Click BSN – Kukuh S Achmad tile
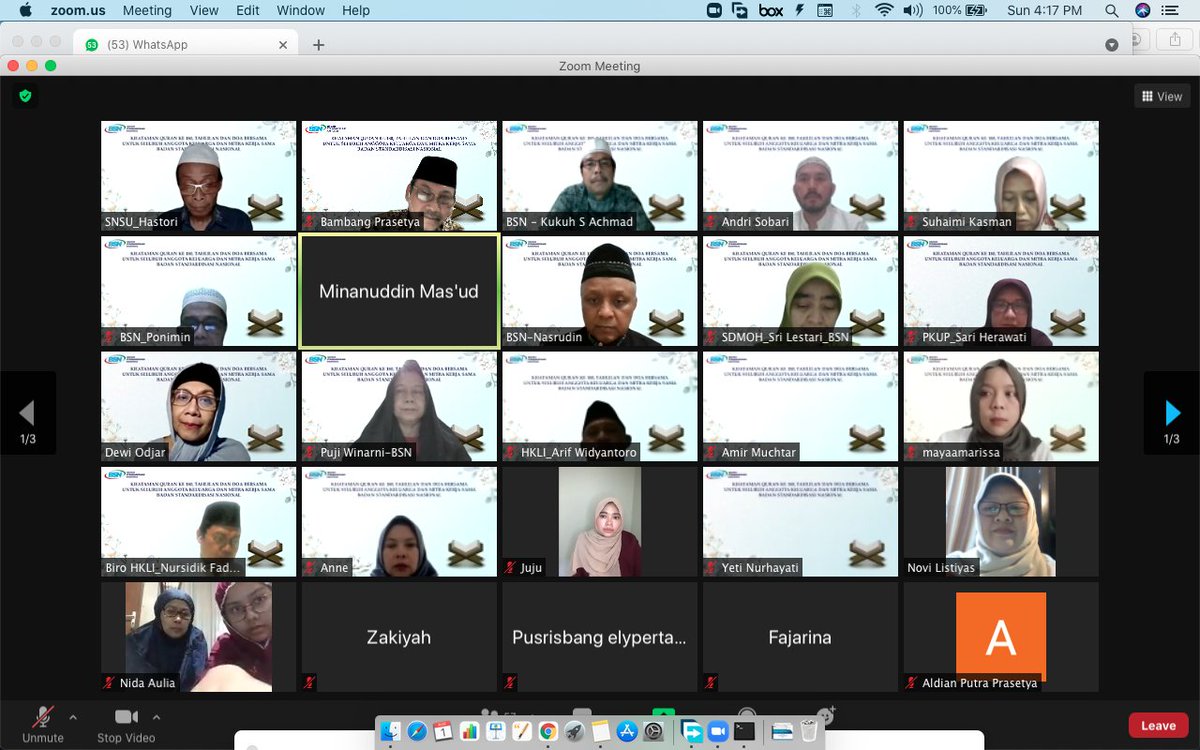Screen dimensions: 1200x750 tap(600, 176)
